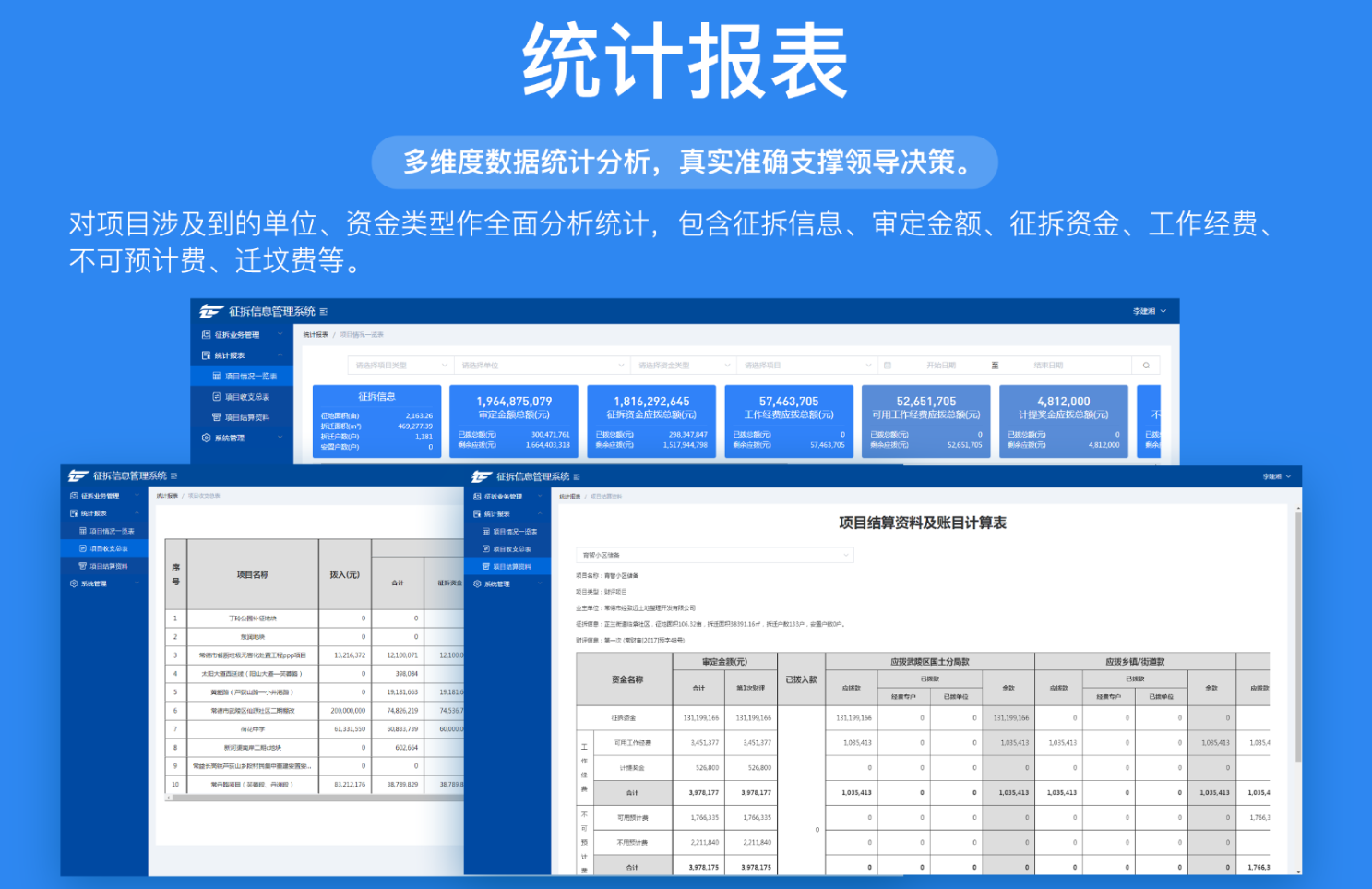Click highlighted 项目收支总表 icon in 收支总表 window
Screen dimensions: 1372x889
[x=83, y=548]
